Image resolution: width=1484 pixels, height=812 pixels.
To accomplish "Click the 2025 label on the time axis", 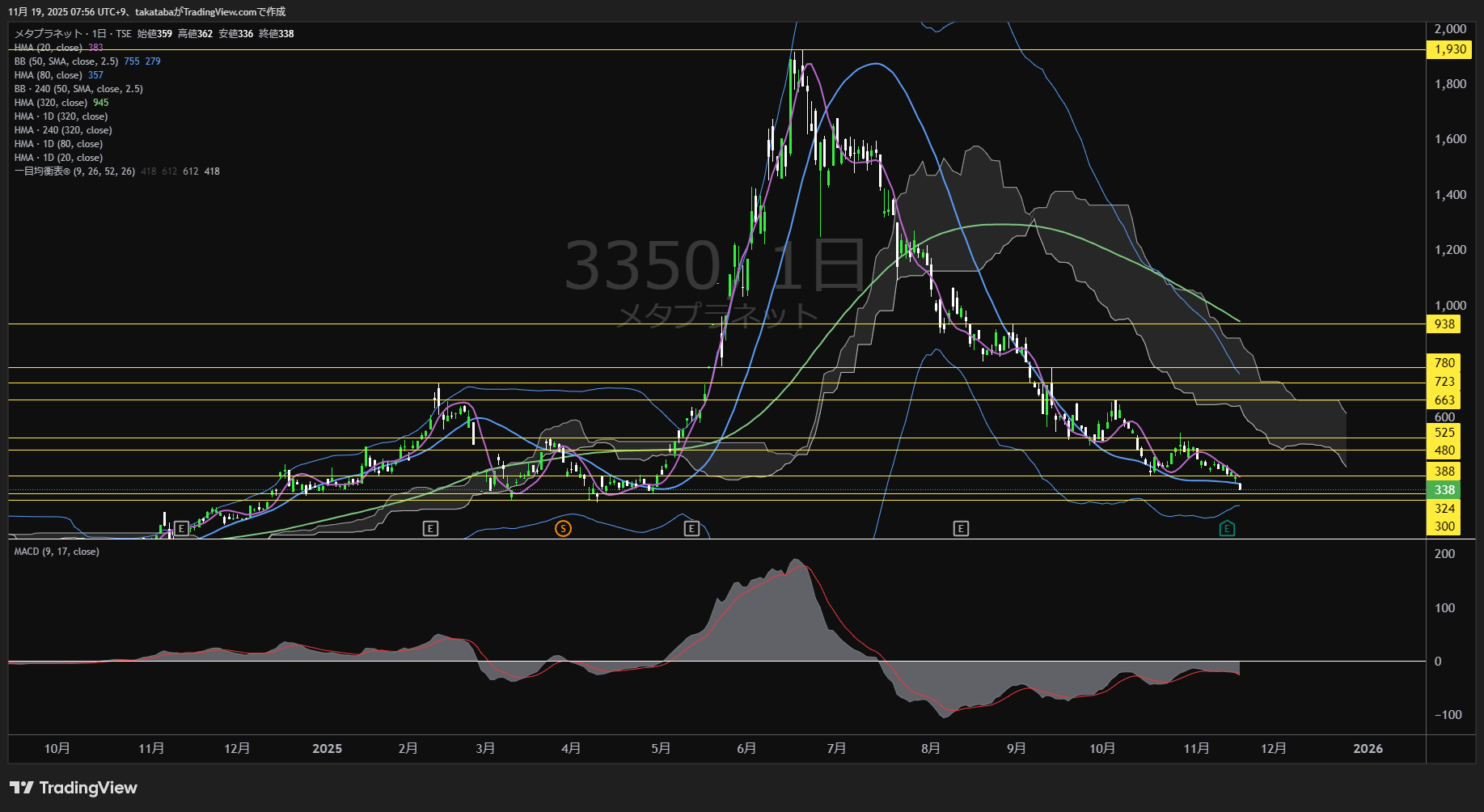I will click(327, 749).
